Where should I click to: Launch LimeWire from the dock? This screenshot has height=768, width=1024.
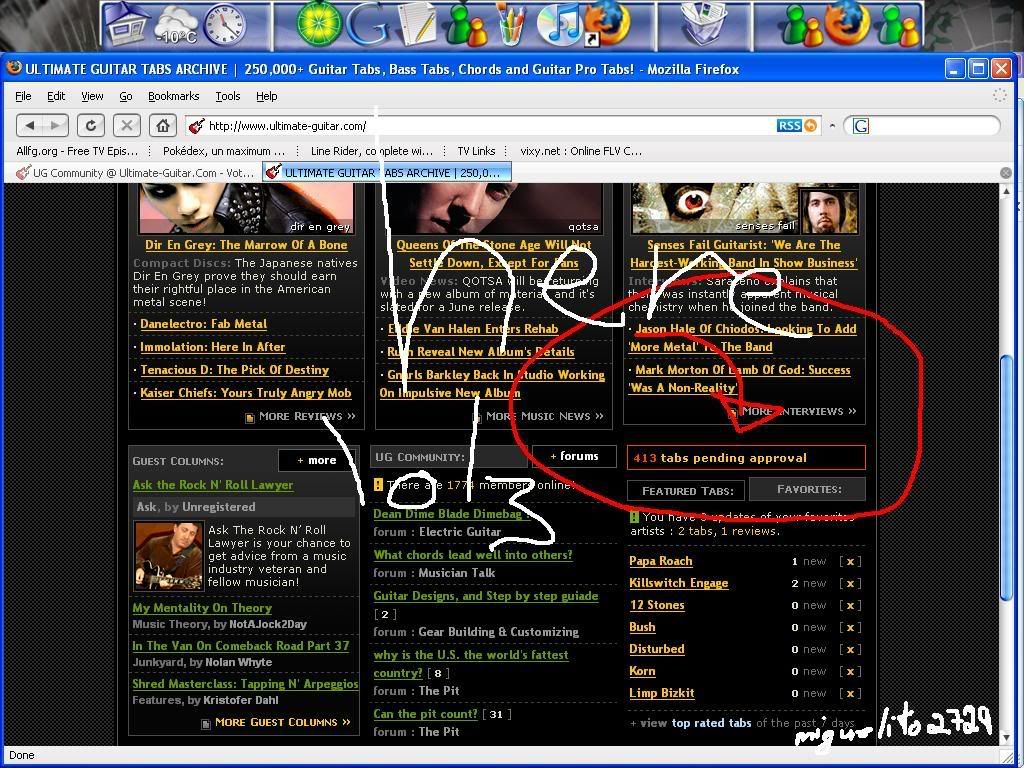click(319, 24)
